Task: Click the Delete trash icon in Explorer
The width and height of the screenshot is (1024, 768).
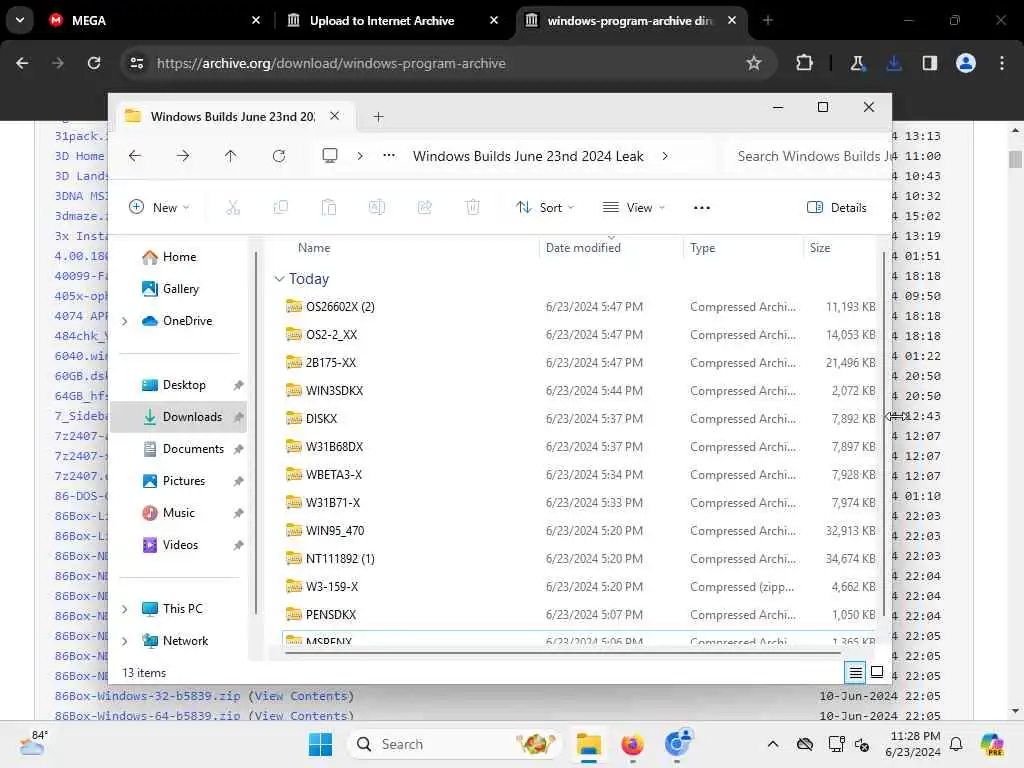Action: [x=473, y=208]
